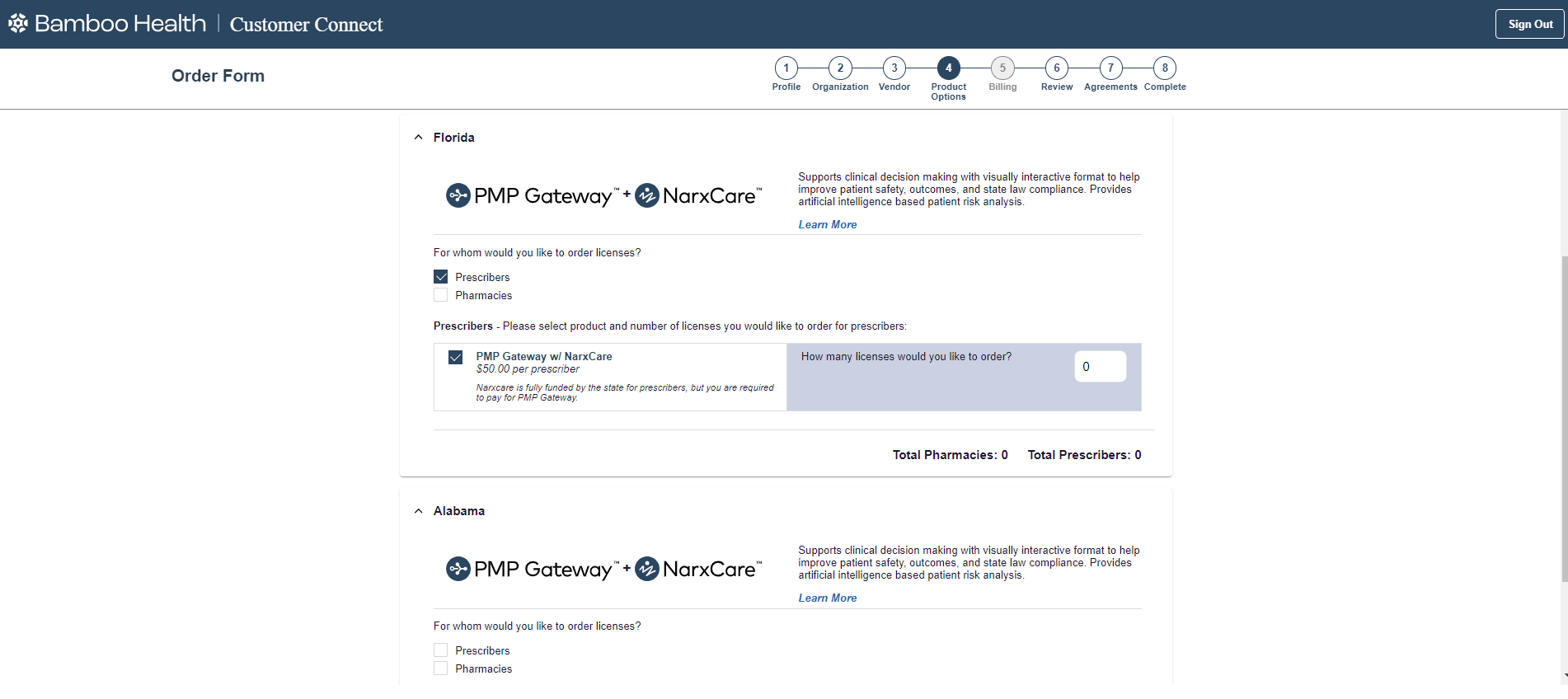This screenshot has width=1568, height=699.
Task: Collapse the Florida section chevron
Action: (x=419, y=138)
